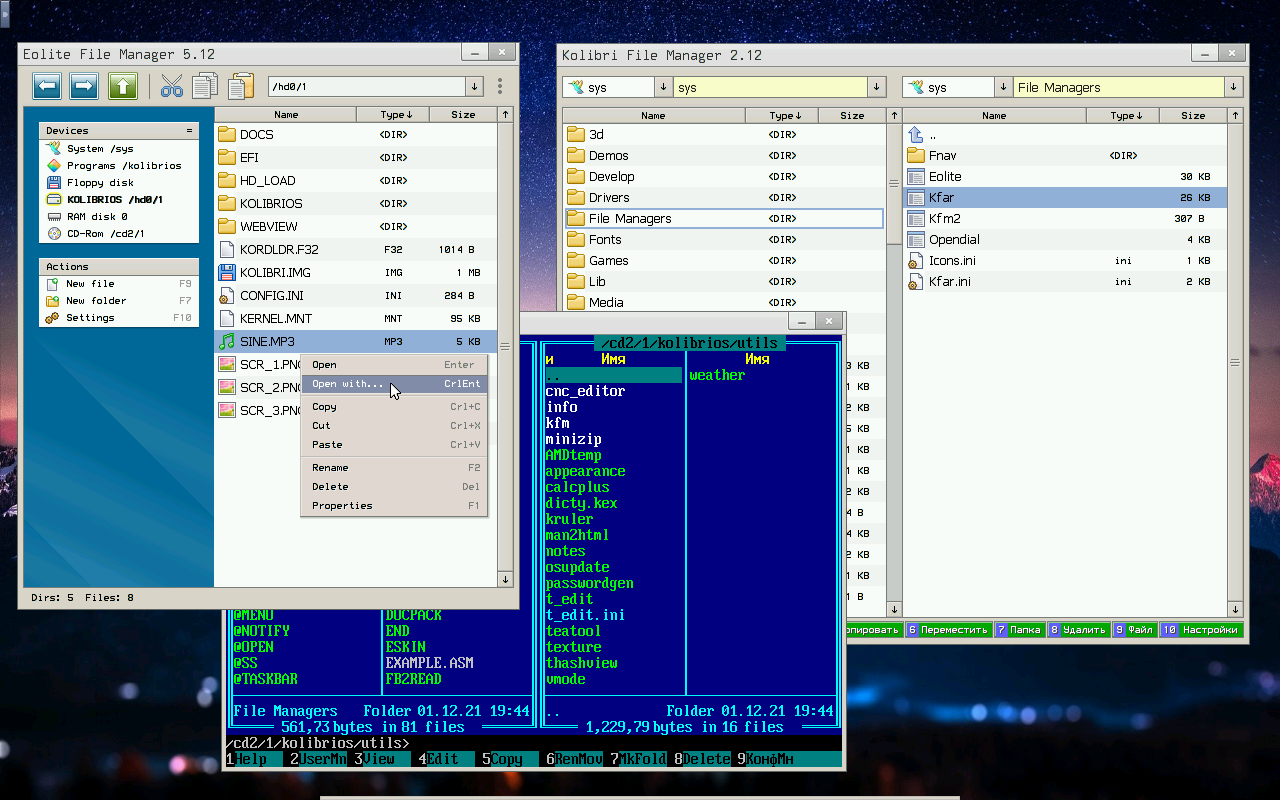The image size is (1280, 800).
Task: Click the Back arrow in Eolite toolbar
Action: coord(47,86)
